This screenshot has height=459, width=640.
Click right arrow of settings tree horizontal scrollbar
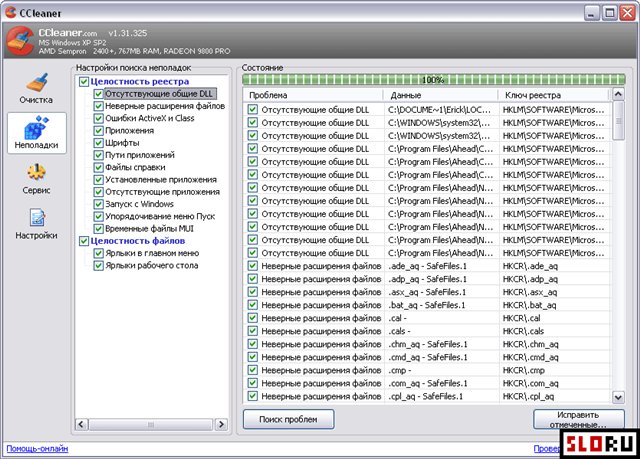tap(221, 424)
